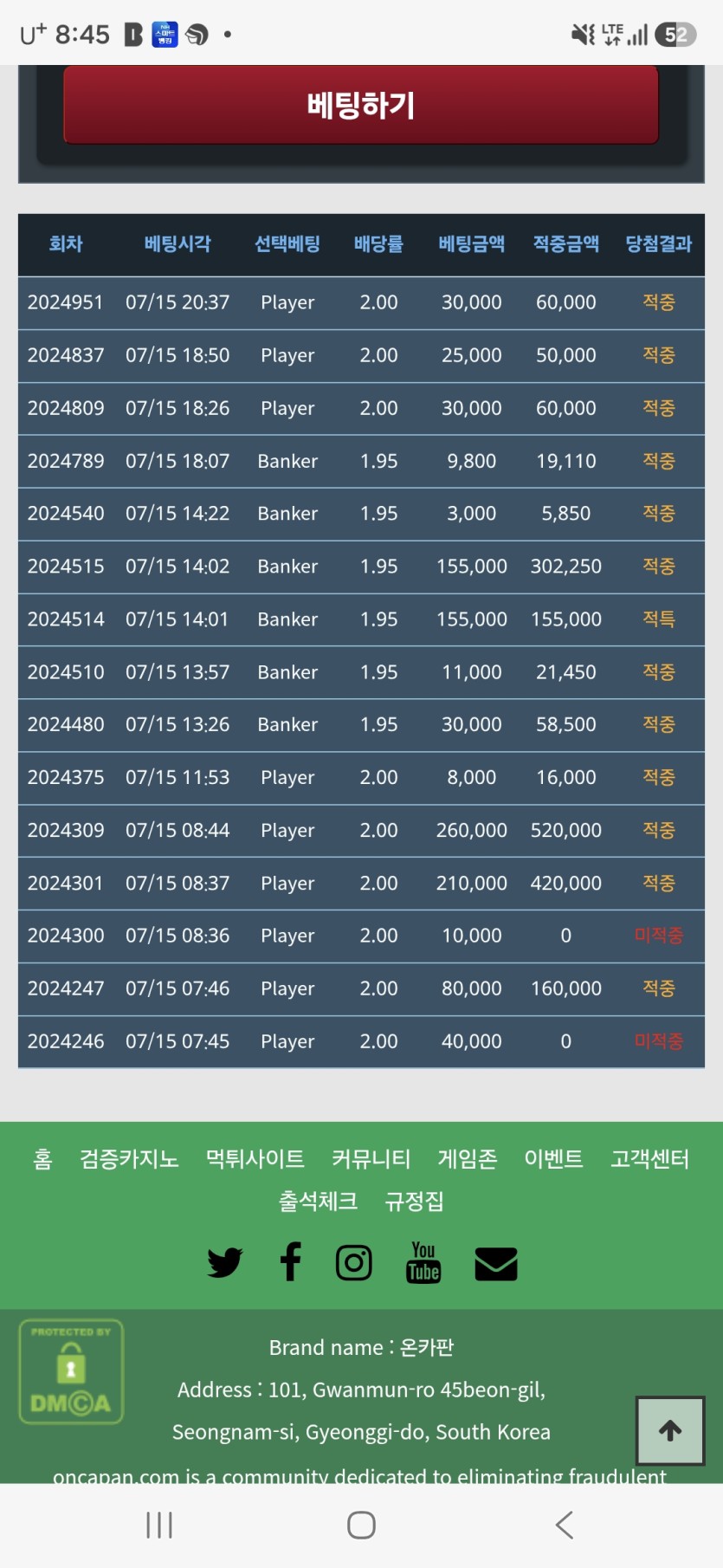Tap the Android home navigation button
This screenshot has width=723, height=1568.
pos(361,1525)
